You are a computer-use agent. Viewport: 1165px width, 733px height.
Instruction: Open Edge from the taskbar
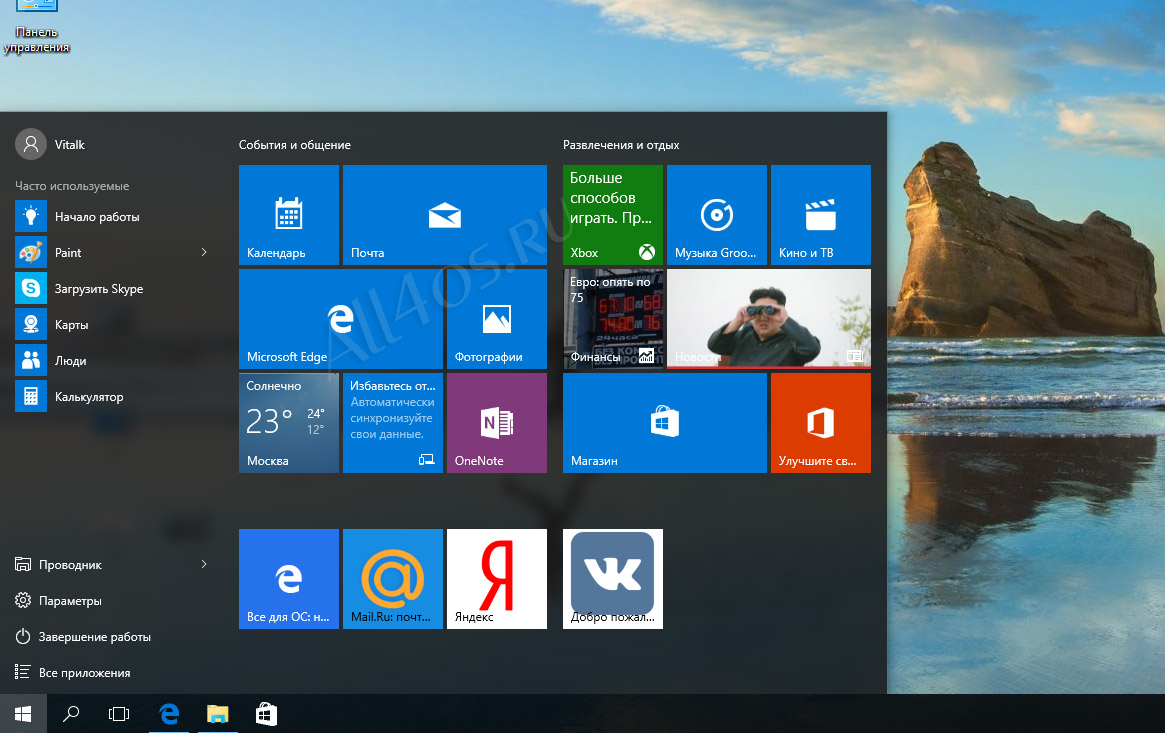169,714
